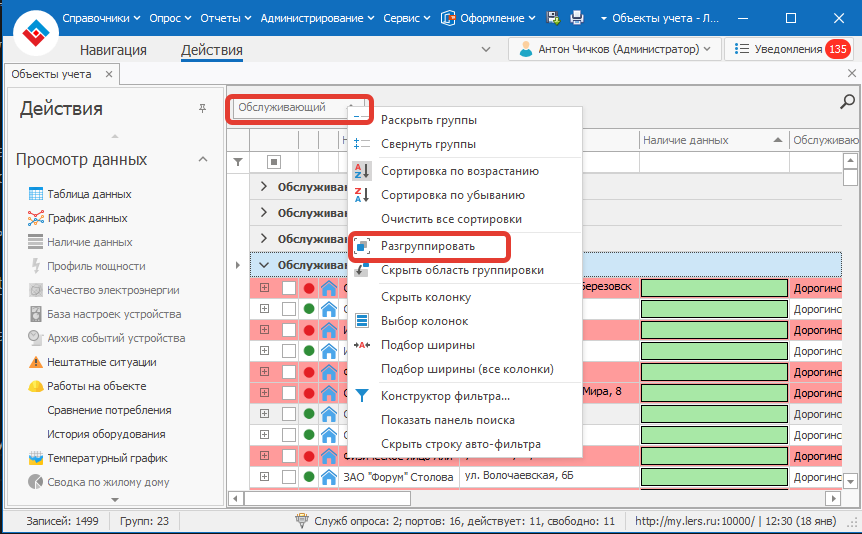862x534 pixels.
Task: Click the Уведомления notifications button
Action: pos(788,48)
